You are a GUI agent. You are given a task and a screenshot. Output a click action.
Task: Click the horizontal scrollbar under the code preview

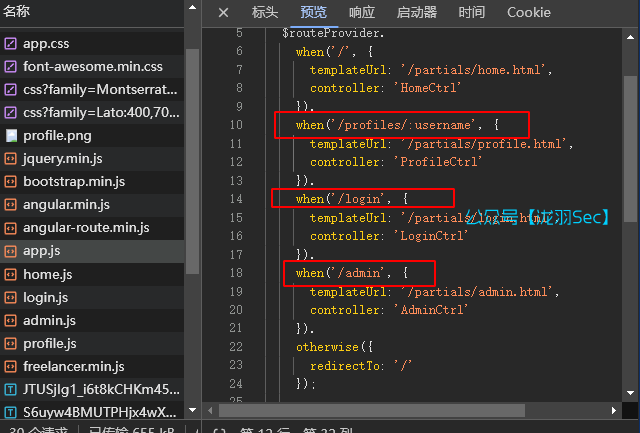tap(400, 409)
